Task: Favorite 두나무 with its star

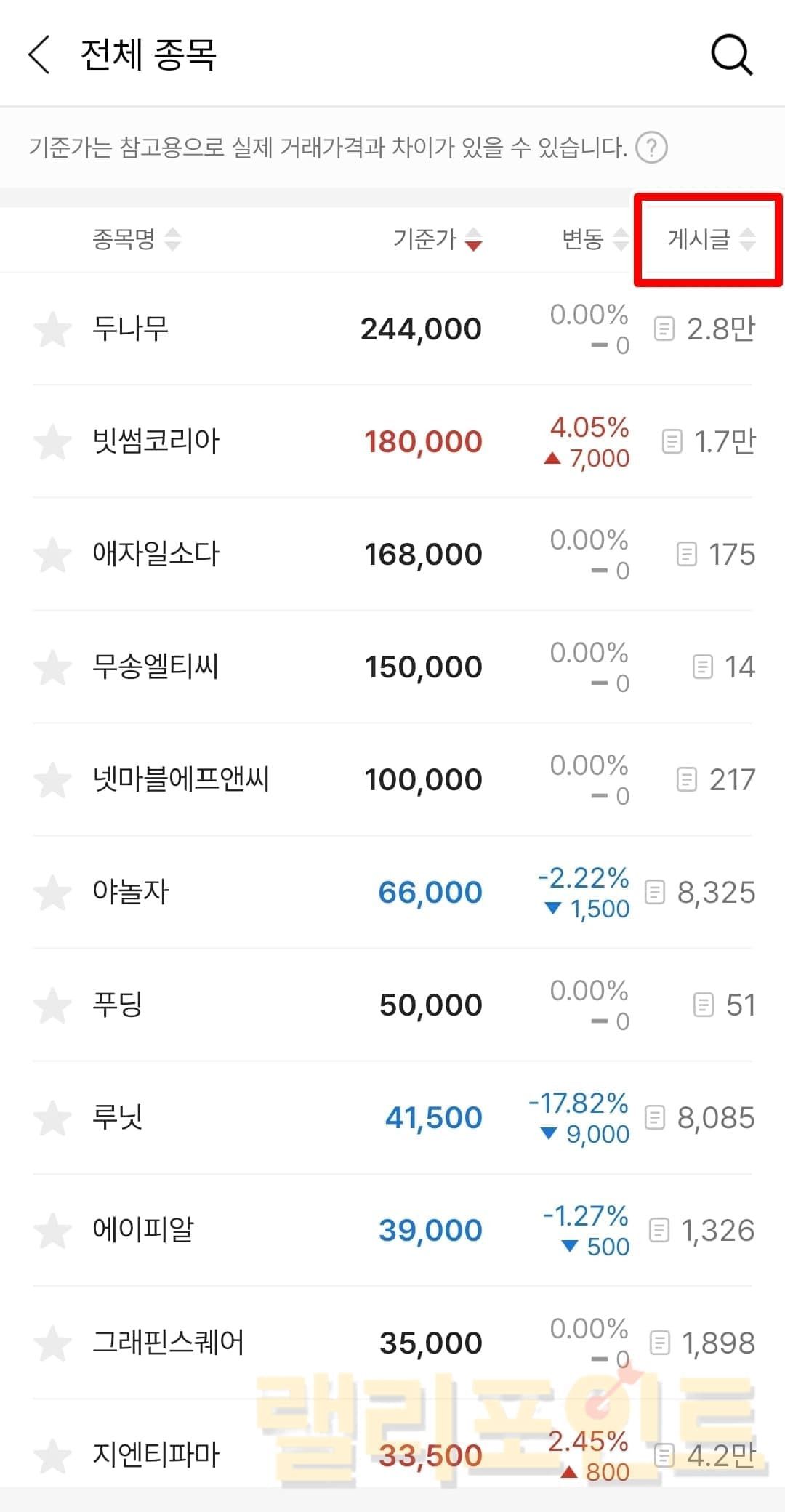Action: tap(53, 329)
